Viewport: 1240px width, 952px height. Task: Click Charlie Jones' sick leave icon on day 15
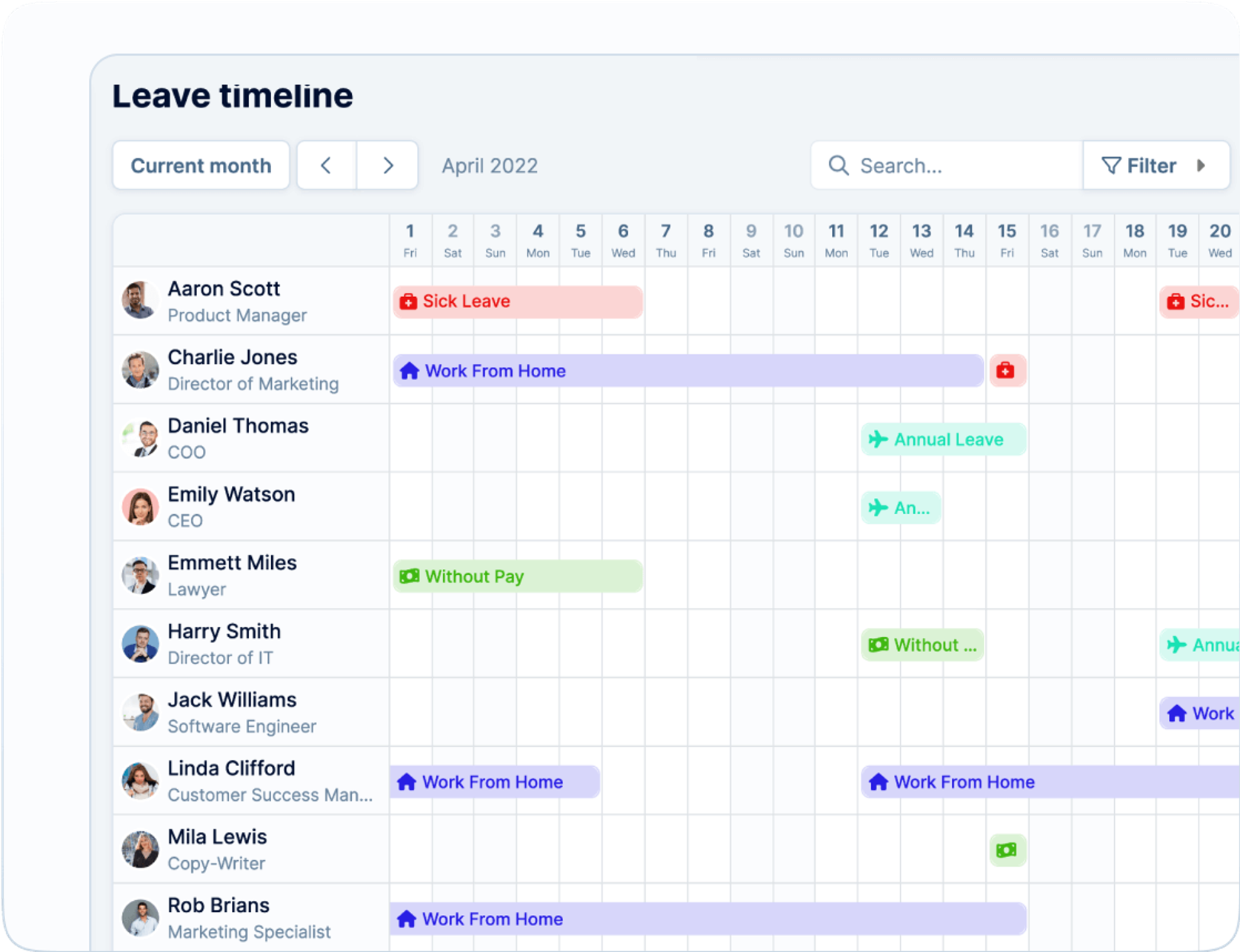click(x=1007, y=370)
